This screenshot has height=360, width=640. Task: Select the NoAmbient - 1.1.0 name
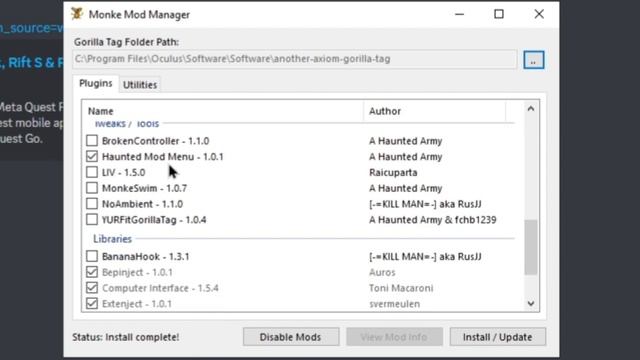(142, 204)
